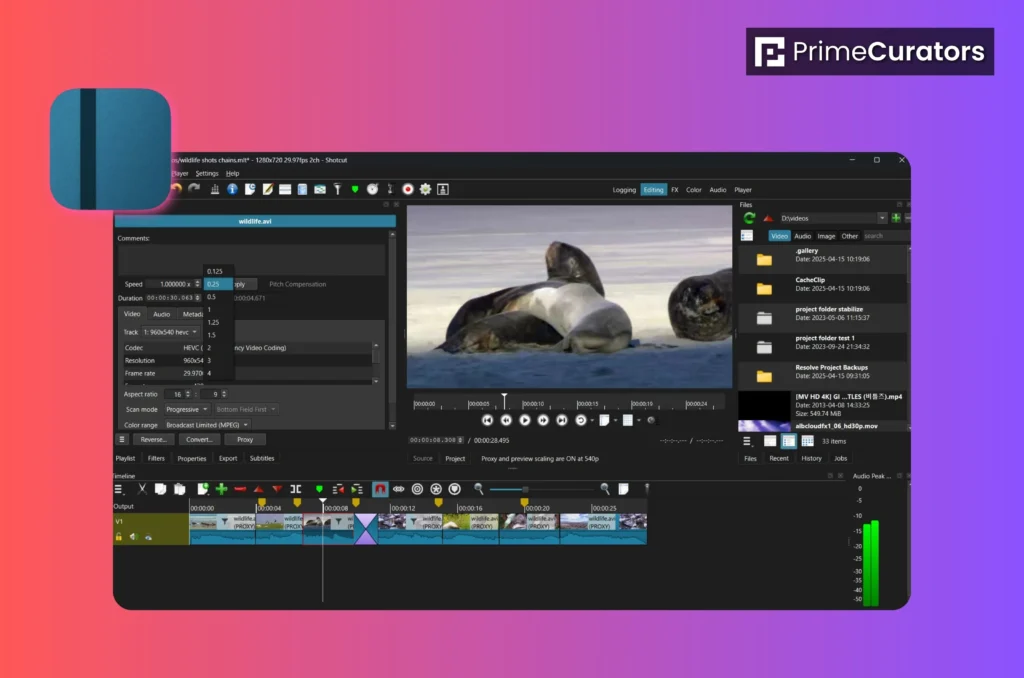
Task: Open the Markers panel icon in toolbar
Action: tap(355, 189)
